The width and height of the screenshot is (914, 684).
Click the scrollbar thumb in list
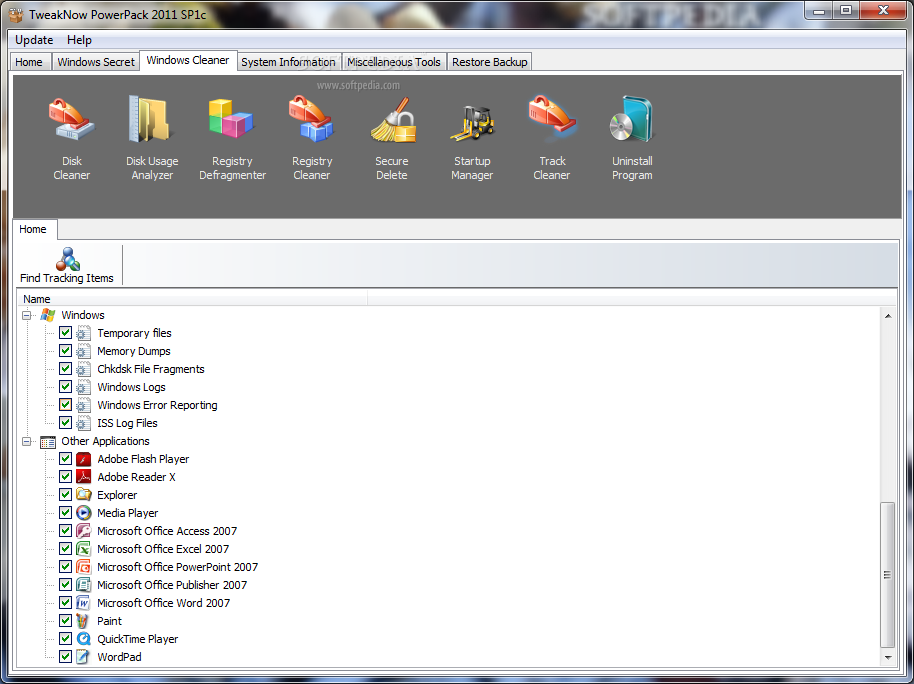pyautogui.click(x=887, y=574)
